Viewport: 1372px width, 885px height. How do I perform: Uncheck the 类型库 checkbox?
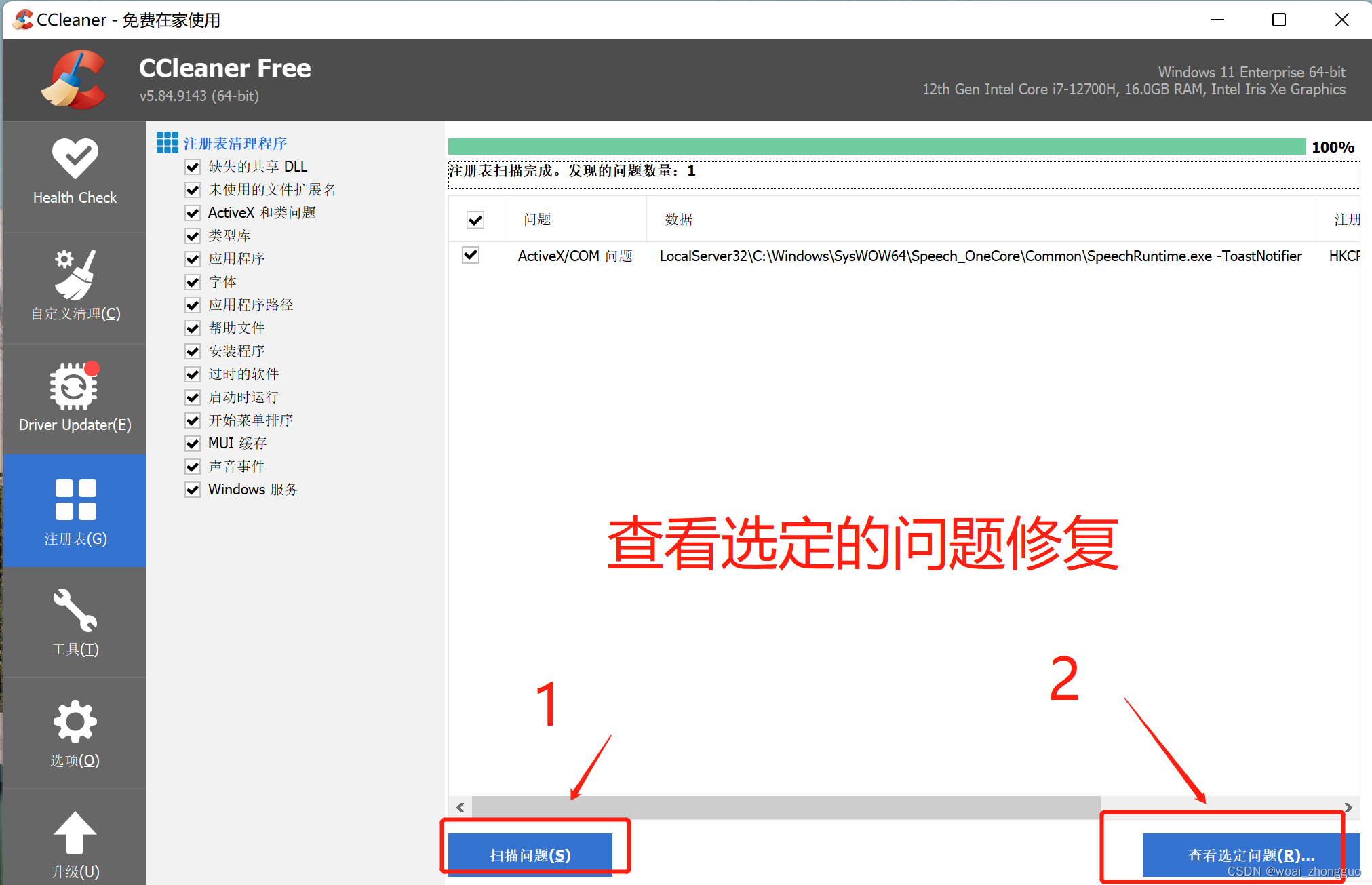[x=193, y=236]
